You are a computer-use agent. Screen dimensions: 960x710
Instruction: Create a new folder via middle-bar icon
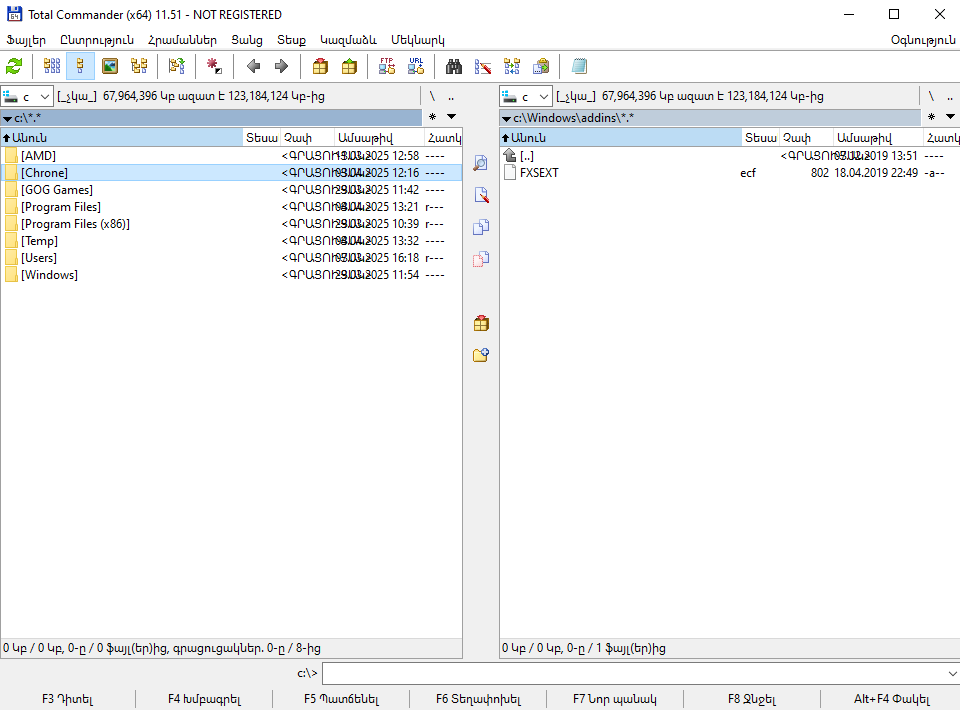pos(481,355)
